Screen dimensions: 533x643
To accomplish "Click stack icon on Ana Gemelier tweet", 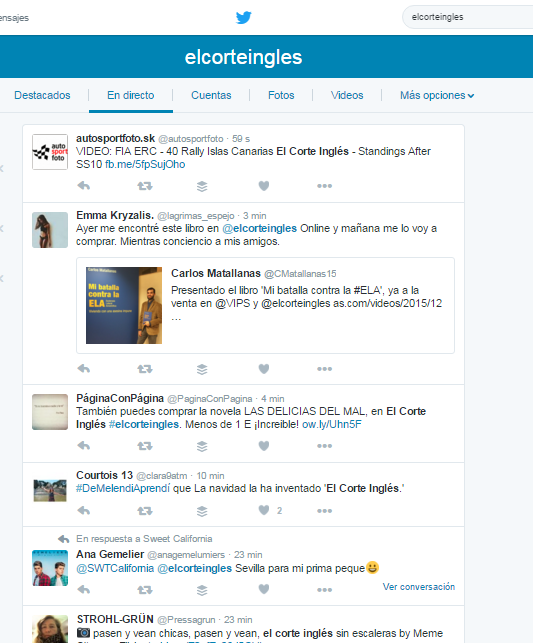I will pyautogui.click(x=202, y=590).
